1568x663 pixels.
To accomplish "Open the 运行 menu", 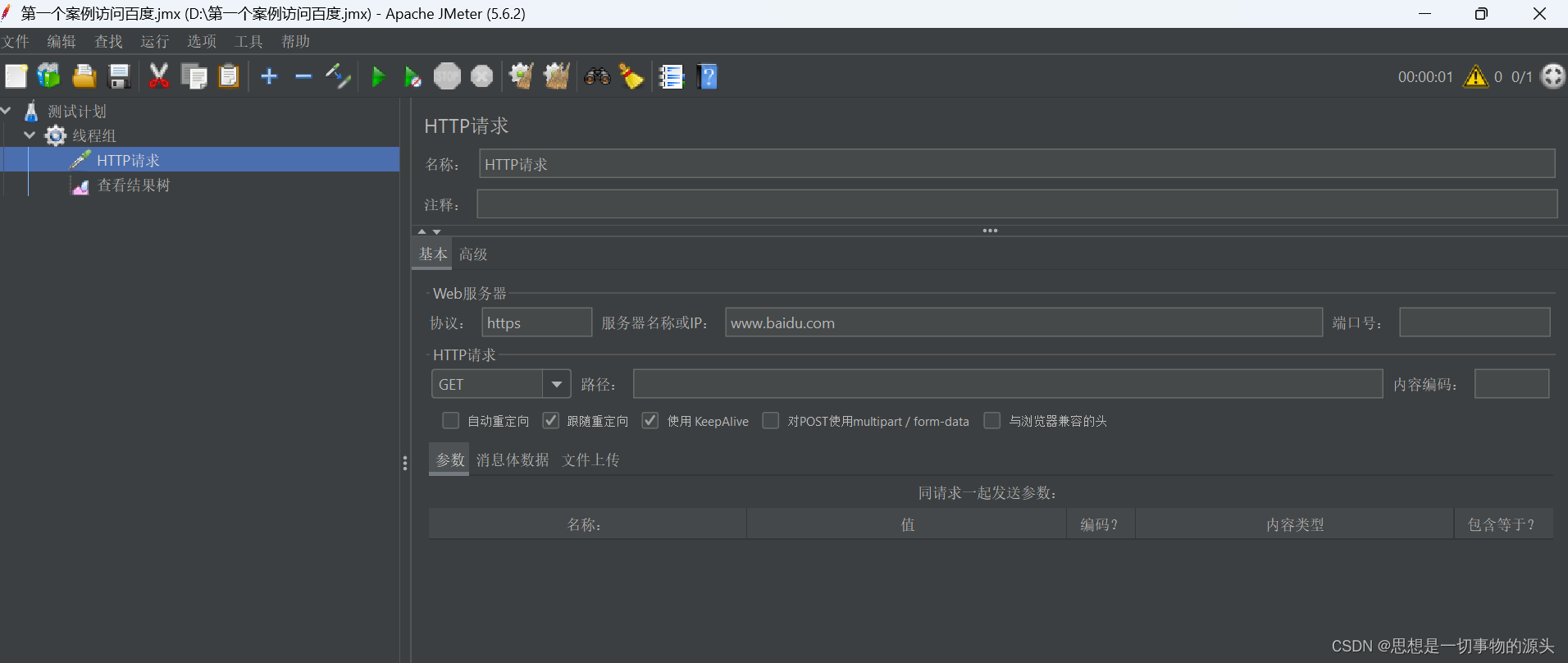I will (x=154, y=41).
